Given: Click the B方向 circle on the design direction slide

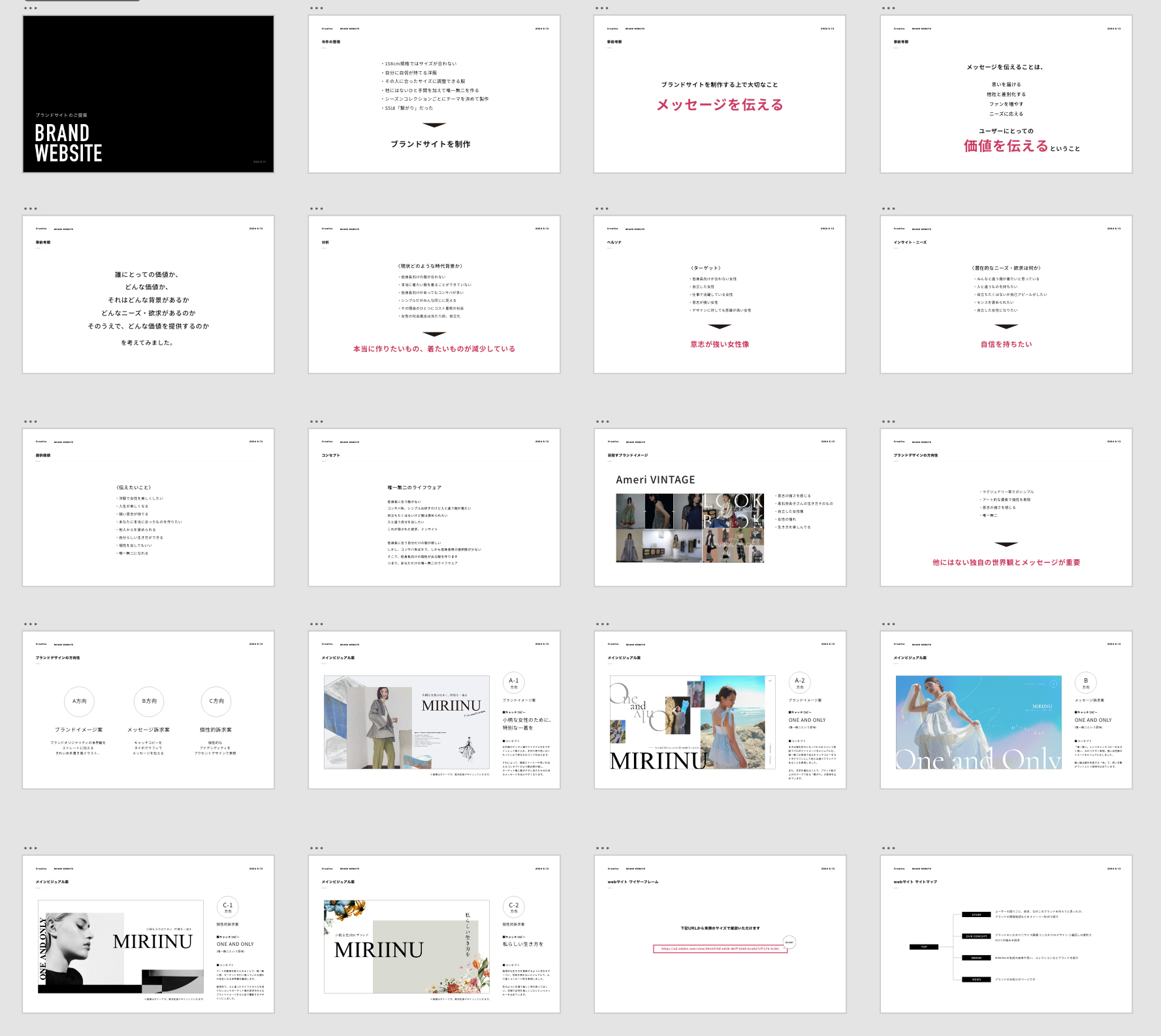Looking at the screenshot, I should coord(149,701).
